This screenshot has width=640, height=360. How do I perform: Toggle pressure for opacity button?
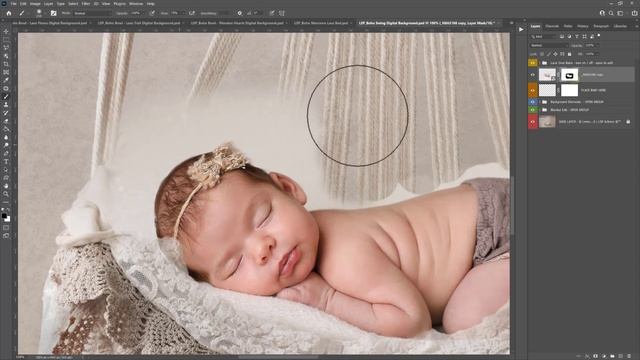(152, 13)
